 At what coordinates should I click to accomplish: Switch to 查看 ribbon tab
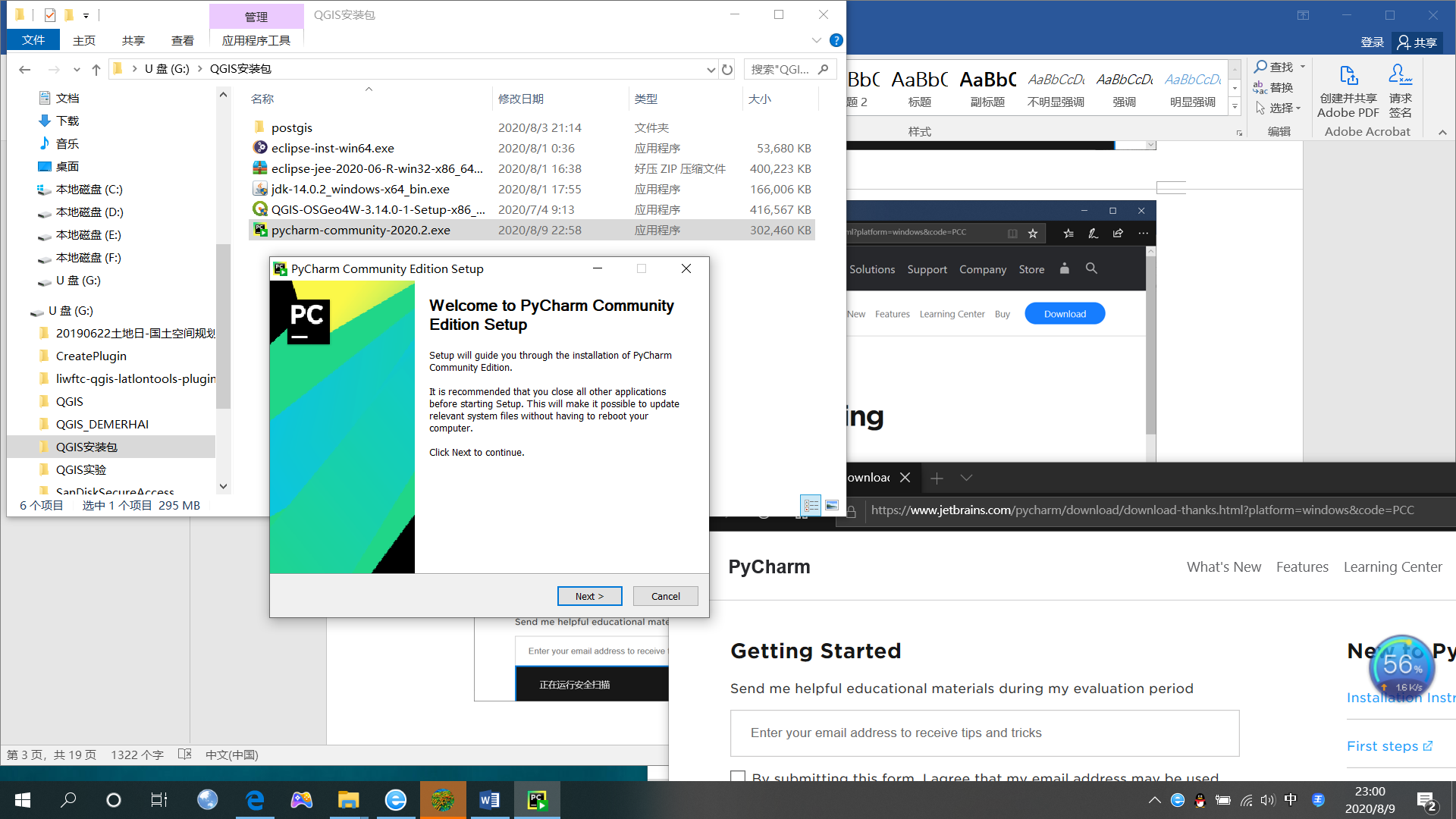pos(183,40)
